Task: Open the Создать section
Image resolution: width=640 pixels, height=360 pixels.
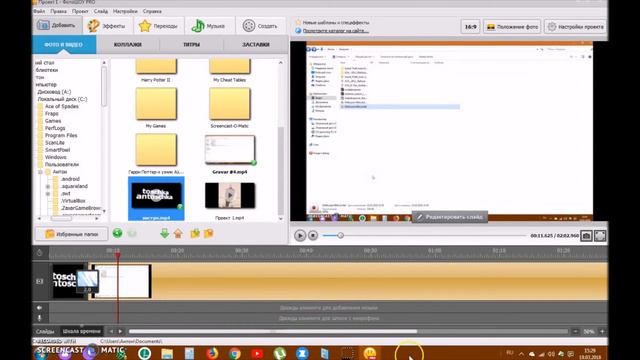Action: (x=260, y=26)
